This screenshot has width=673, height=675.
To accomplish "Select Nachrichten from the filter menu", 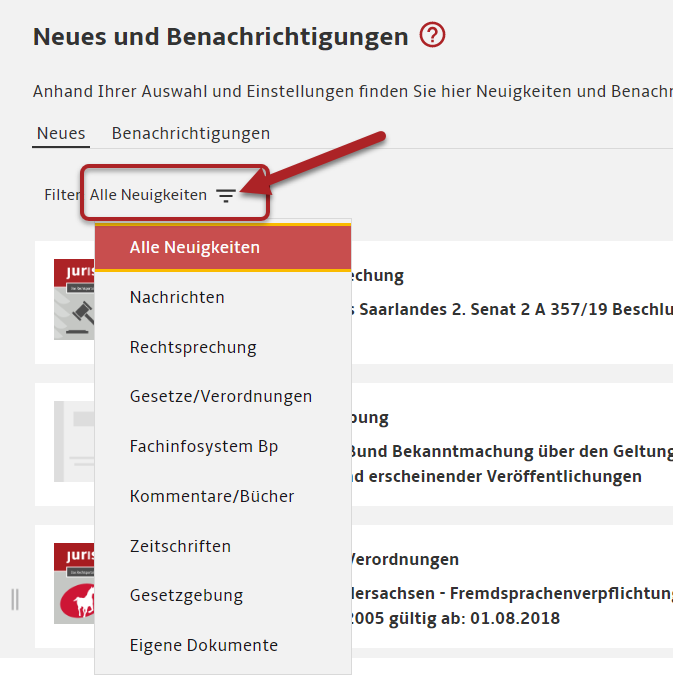I will [177, 297].
